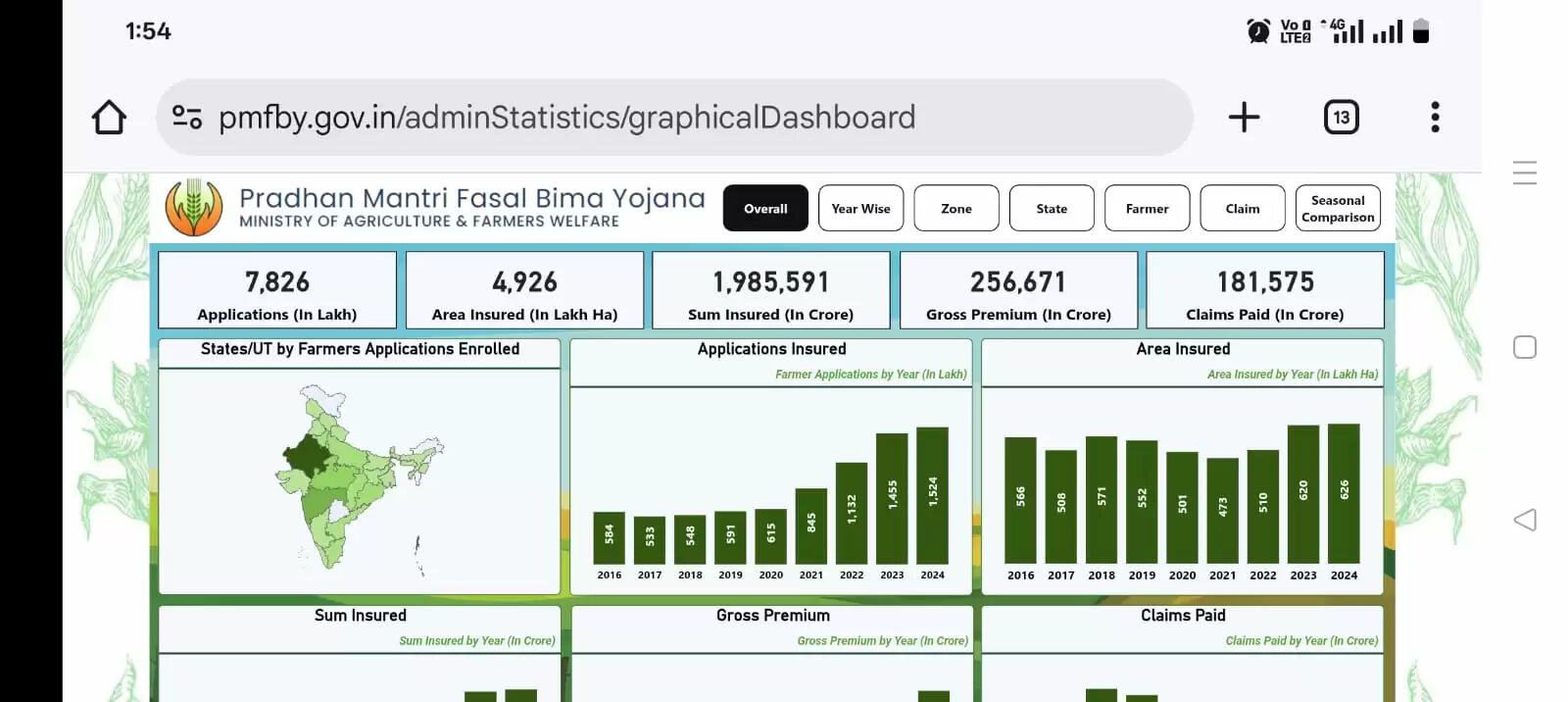This screenshot has height=702, width=1568.
Task: Open browser three-dot overflow menu
Action: (x=1435, y=118)
